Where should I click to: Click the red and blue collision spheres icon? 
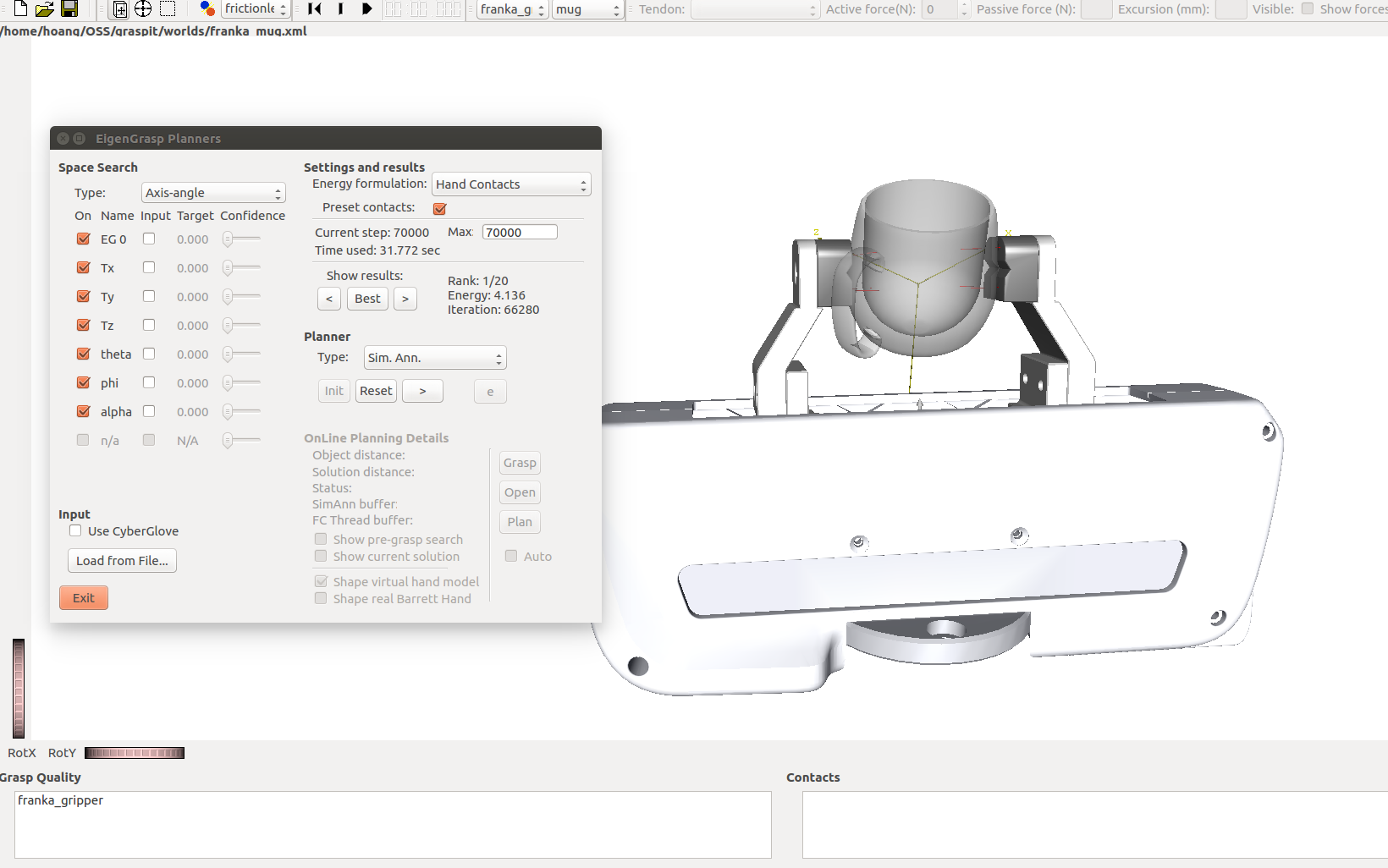[207, 8]
